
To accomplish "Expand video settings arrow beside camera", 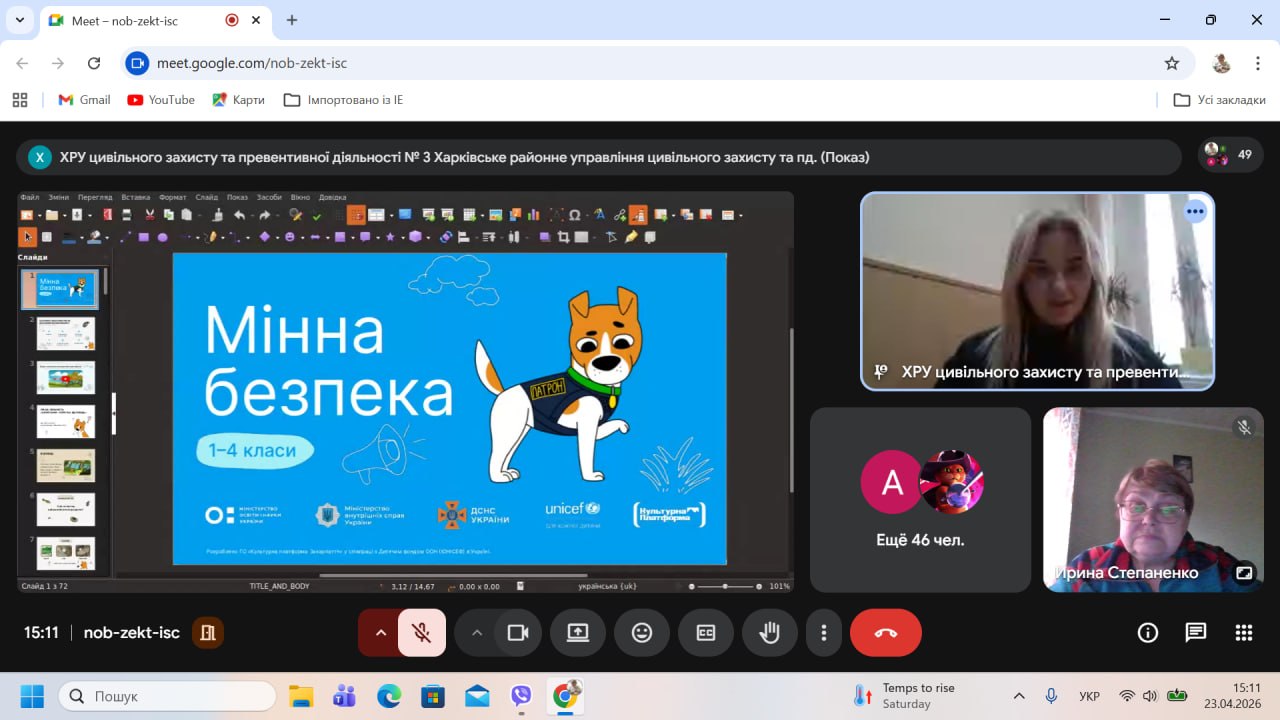I will [476, 632].
